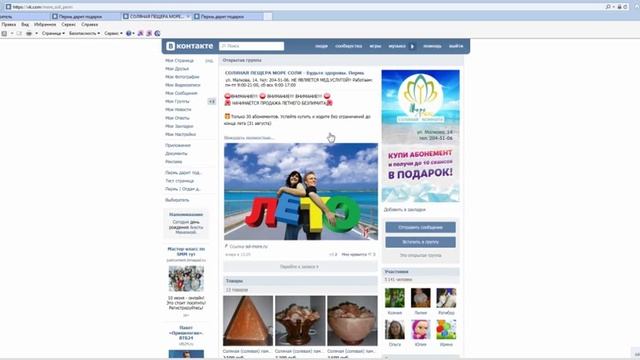
Task: Open 'Приложения' in left sidebar
Action: (178, 145)
